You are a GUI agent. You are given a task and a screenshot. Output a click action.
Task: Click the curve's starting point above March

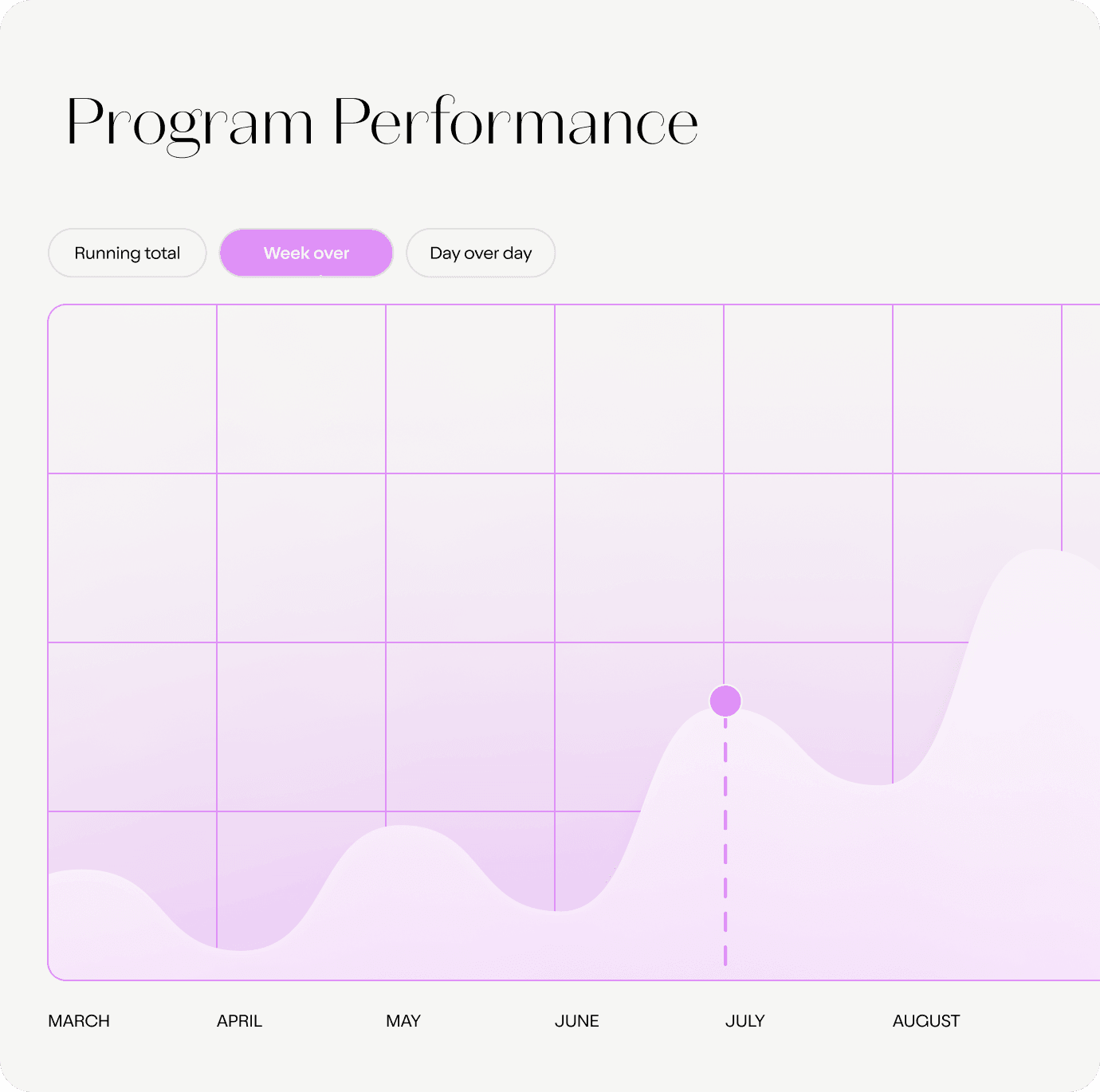pos(51,874)
